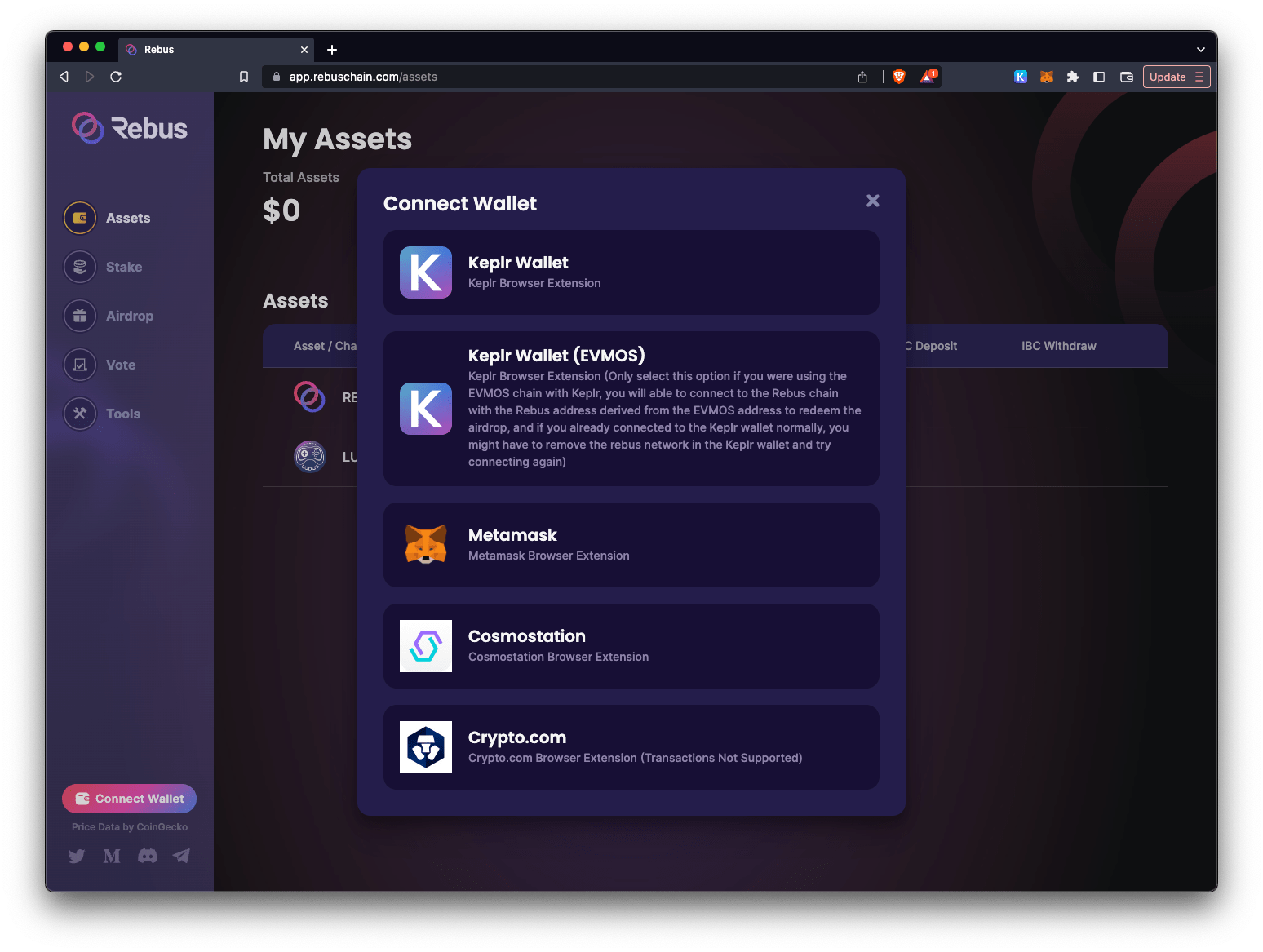This screenshot has width=1263, height=952.
Task: Open the Twitter icon at the sidebar bottom
Action: 76,856
